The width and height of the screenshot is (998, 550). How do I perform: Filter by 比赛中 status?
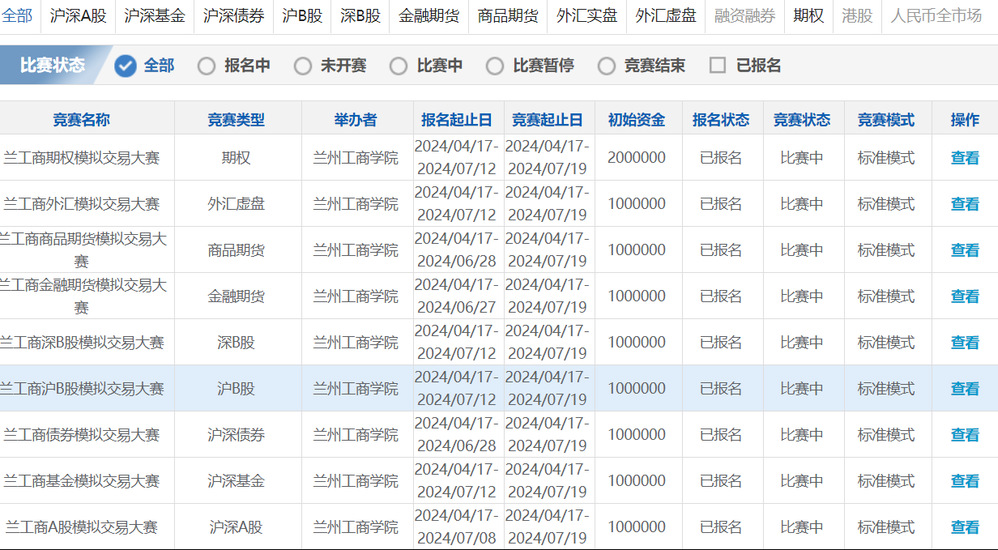point(399,66)
